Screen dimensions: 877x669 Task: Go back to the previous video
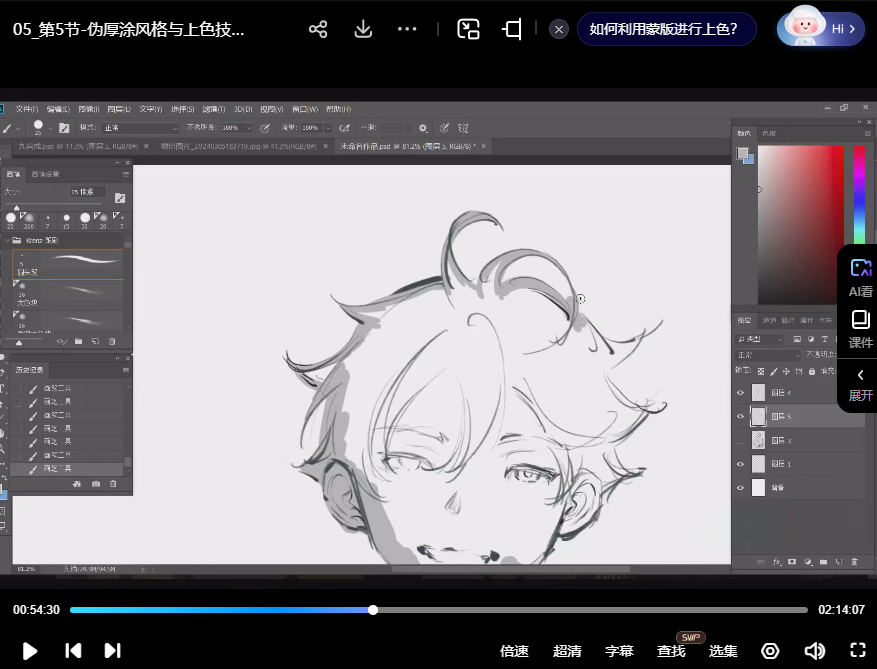[73, 651]
